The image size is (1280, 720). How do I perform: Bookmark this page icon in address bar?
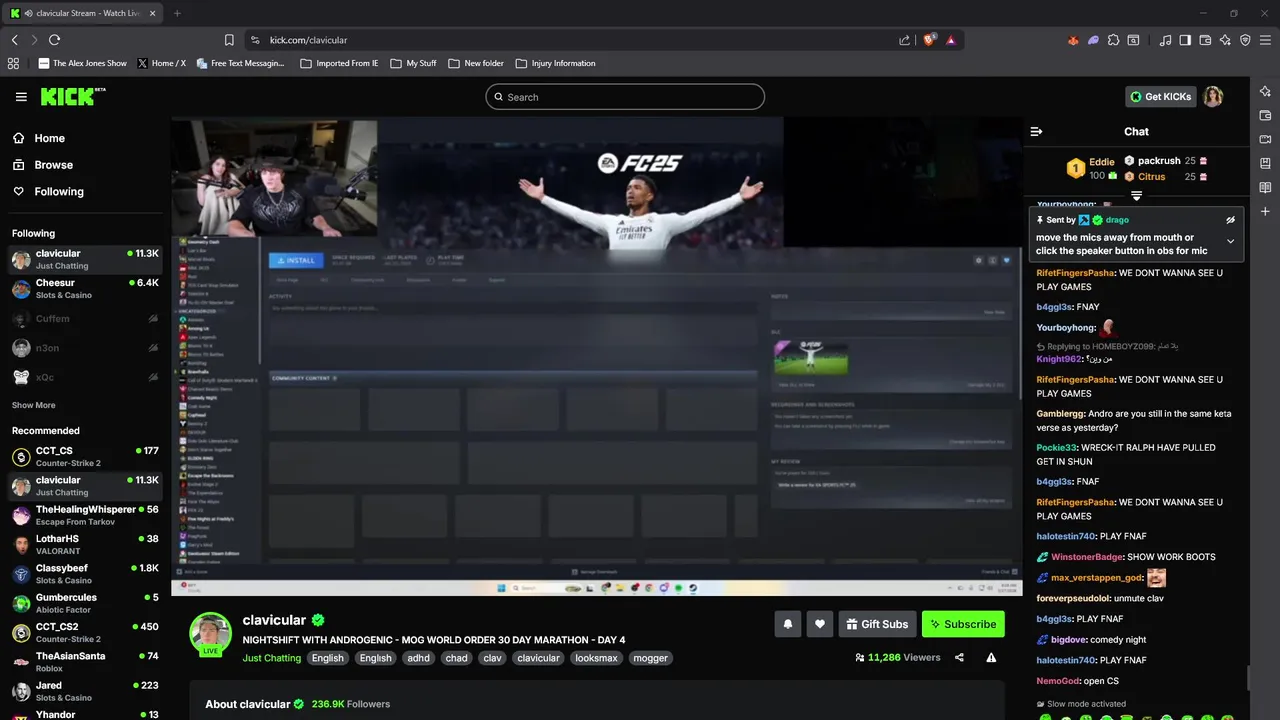pos(229,40)
